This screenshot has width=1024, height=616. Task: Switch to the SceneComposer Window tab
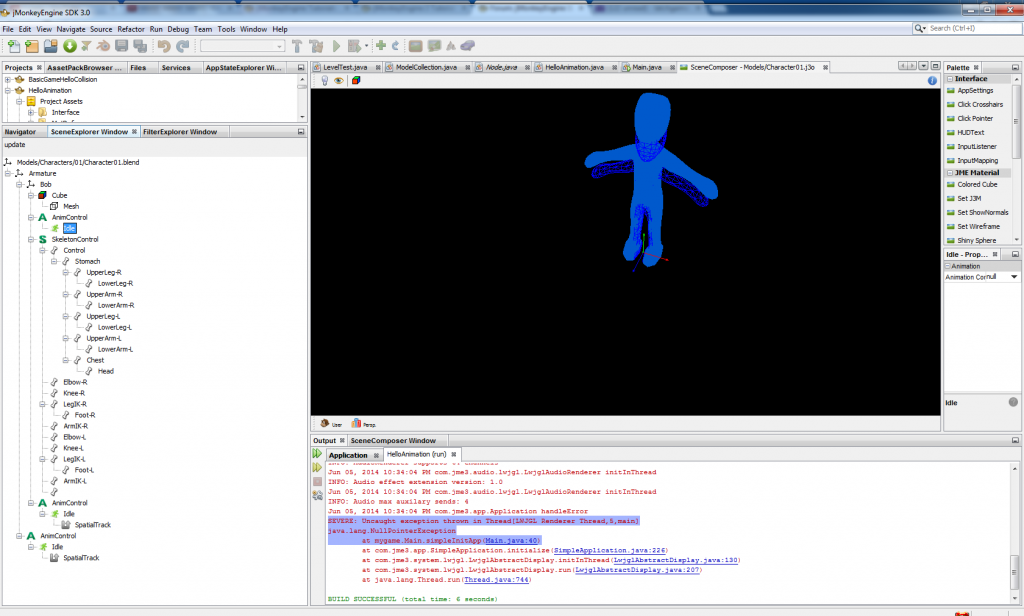[393, 440]
